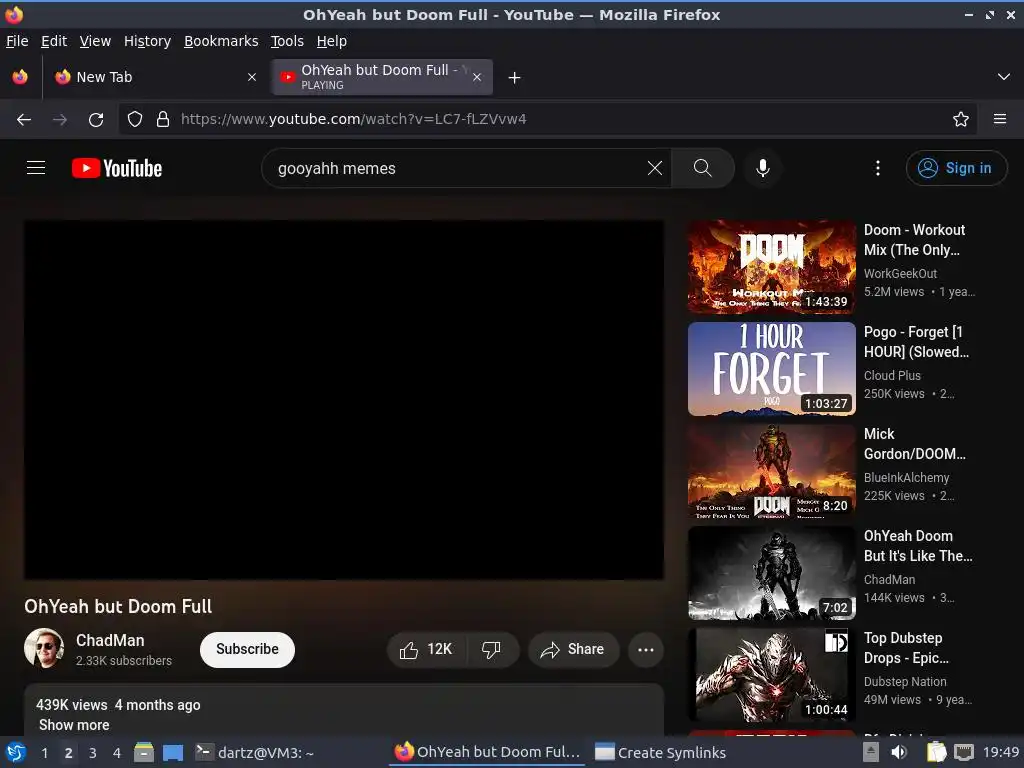Click Mick Gordon DOOM 8:20 thumbnail
This screenshot has height=768, width=1024.
point(771,471)
